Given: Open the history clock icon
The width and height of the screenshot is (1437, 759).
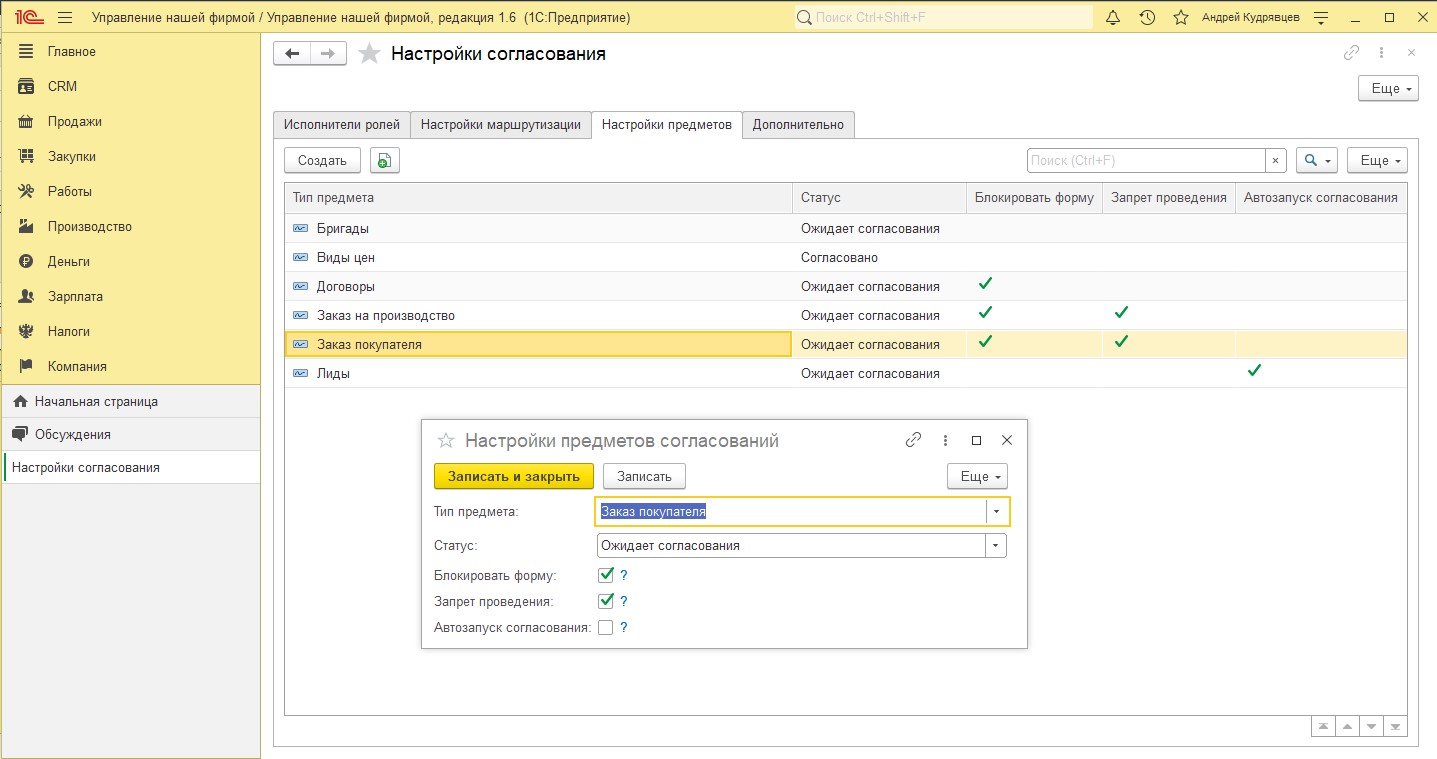Looking at the screenshot, I should [x=1147, y=18].
